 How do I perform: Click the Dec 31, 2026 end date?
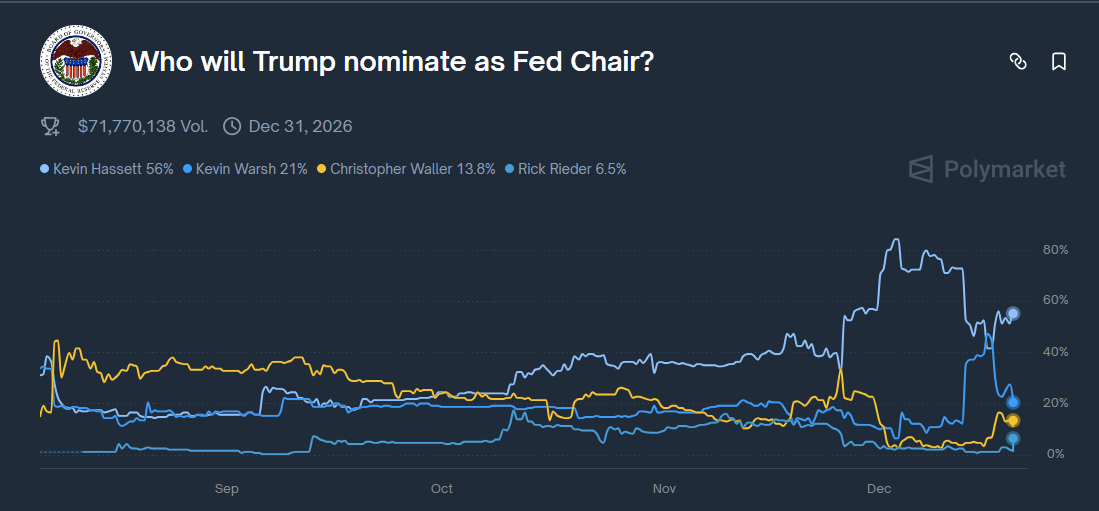[x=300, y=126]
